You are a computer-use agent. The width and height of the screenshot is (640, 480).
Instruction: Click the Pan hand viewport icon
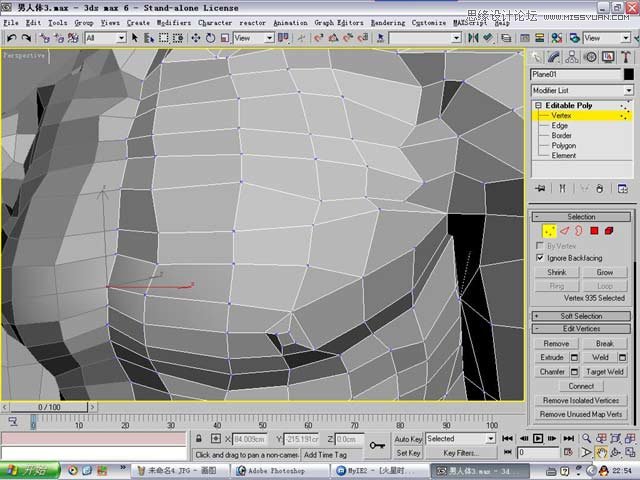[601, 452]
